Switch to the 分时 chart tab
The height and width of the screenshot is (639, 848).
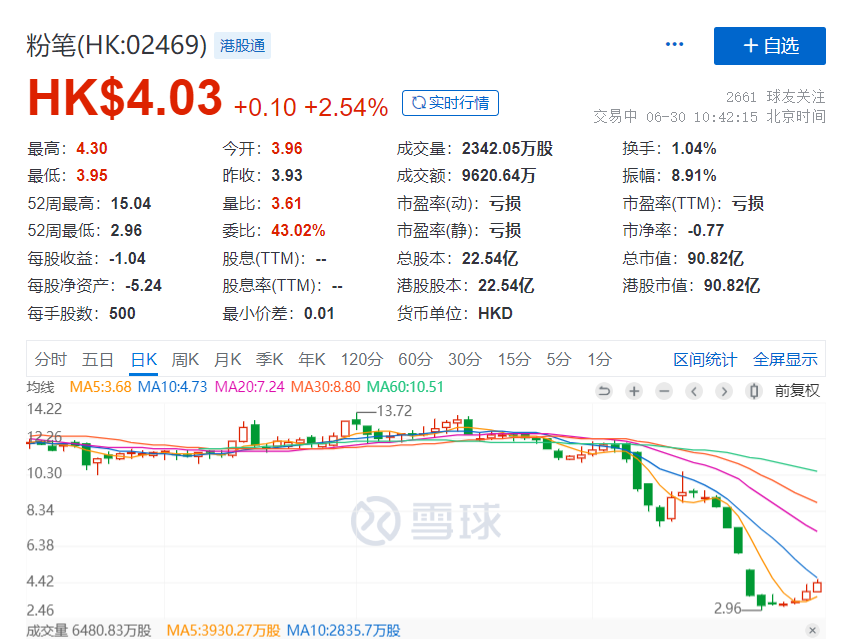(x=50, y=359)
